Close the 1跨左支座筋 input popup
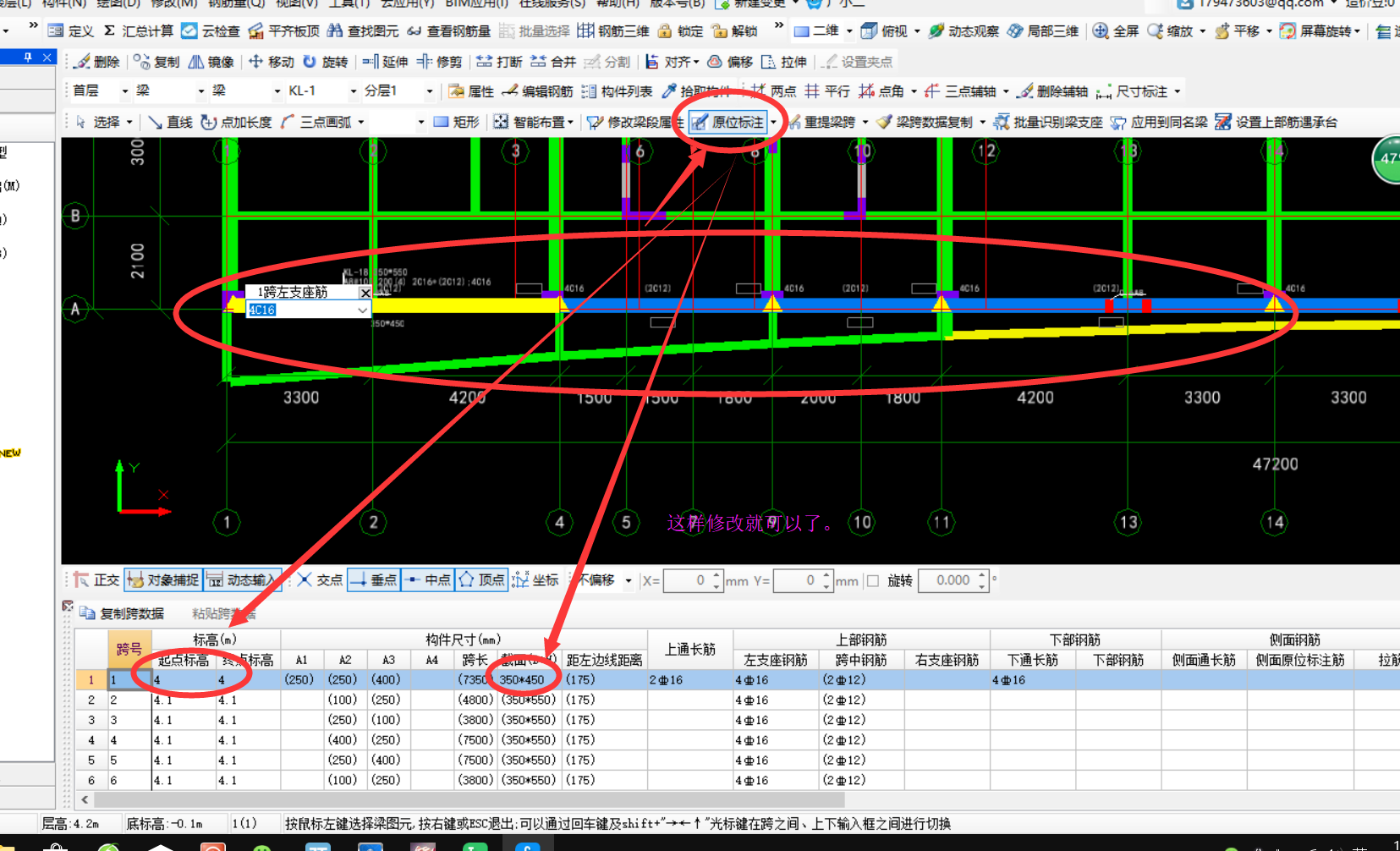The image size is (1400, 851). pos(365,293)
